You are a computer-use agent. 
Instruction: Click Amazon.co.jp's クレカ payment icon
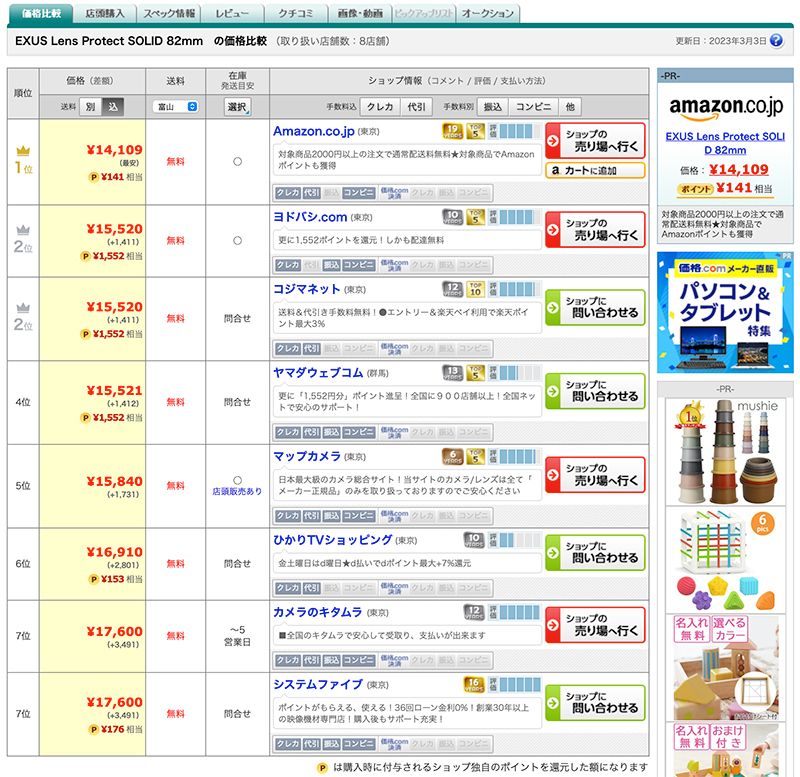pos(288,193)
